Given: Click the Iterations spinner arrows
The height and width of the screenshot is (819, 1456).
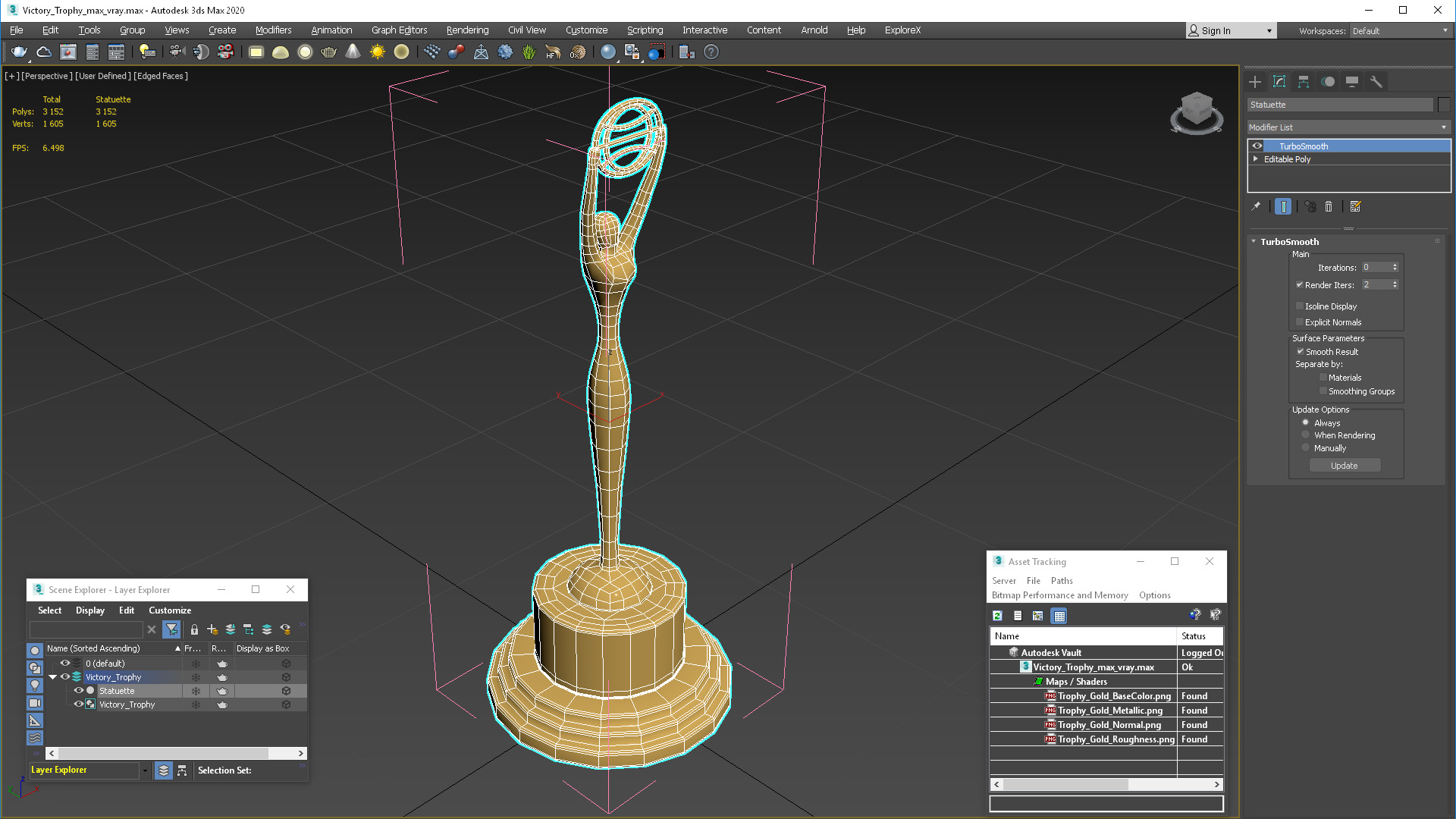Looking at the screenshot, I should pos(1395,268).
